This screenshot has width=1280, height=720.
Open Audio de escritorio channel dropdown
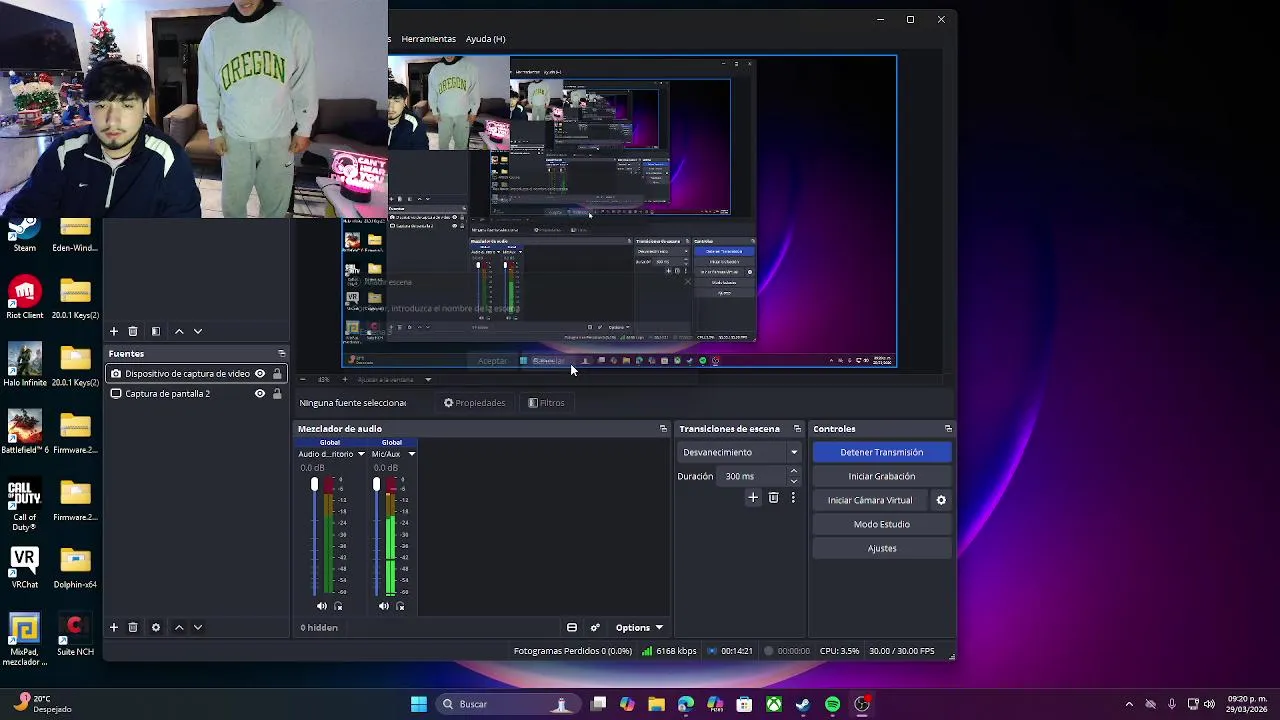[361, 454]
